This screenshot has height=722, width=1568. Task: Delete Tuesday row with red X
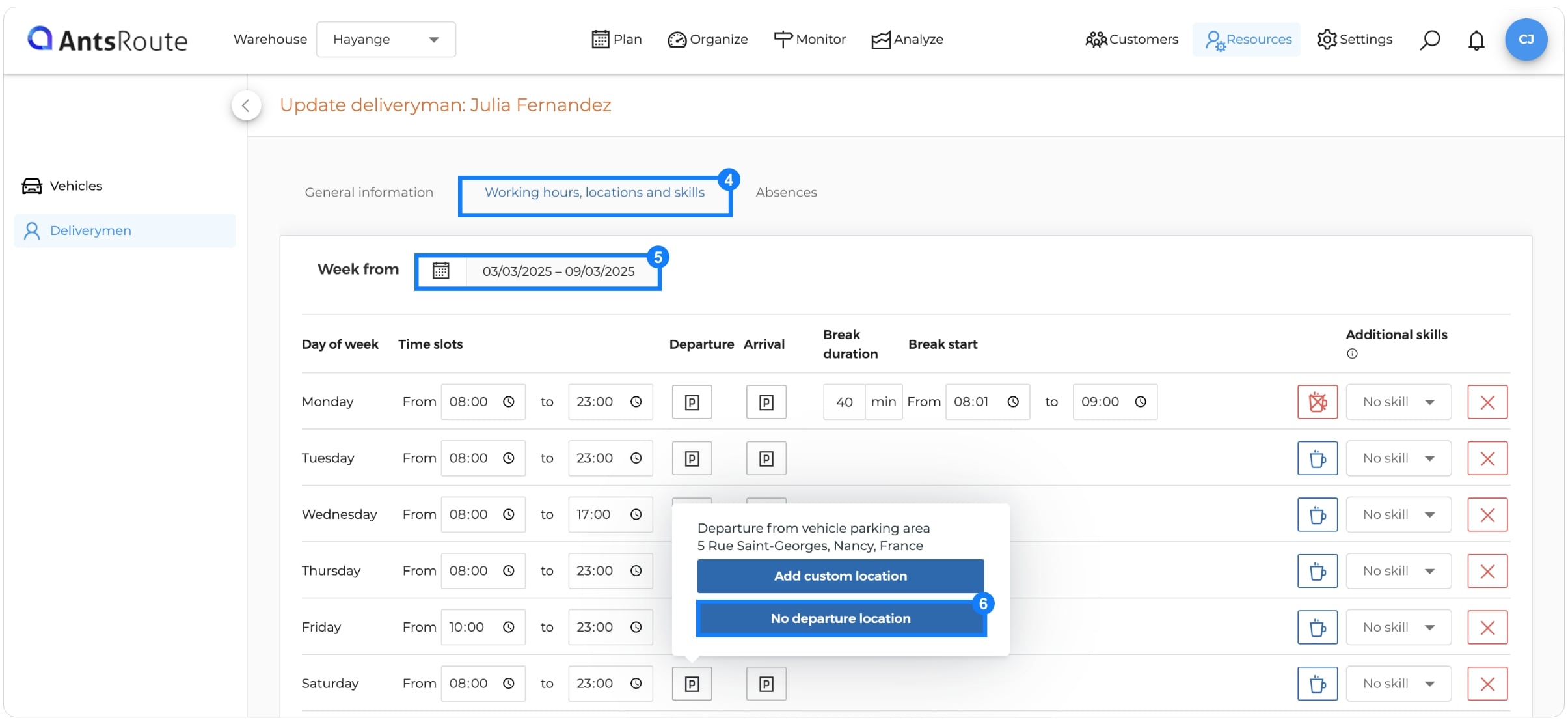(x=1487, y=459)
